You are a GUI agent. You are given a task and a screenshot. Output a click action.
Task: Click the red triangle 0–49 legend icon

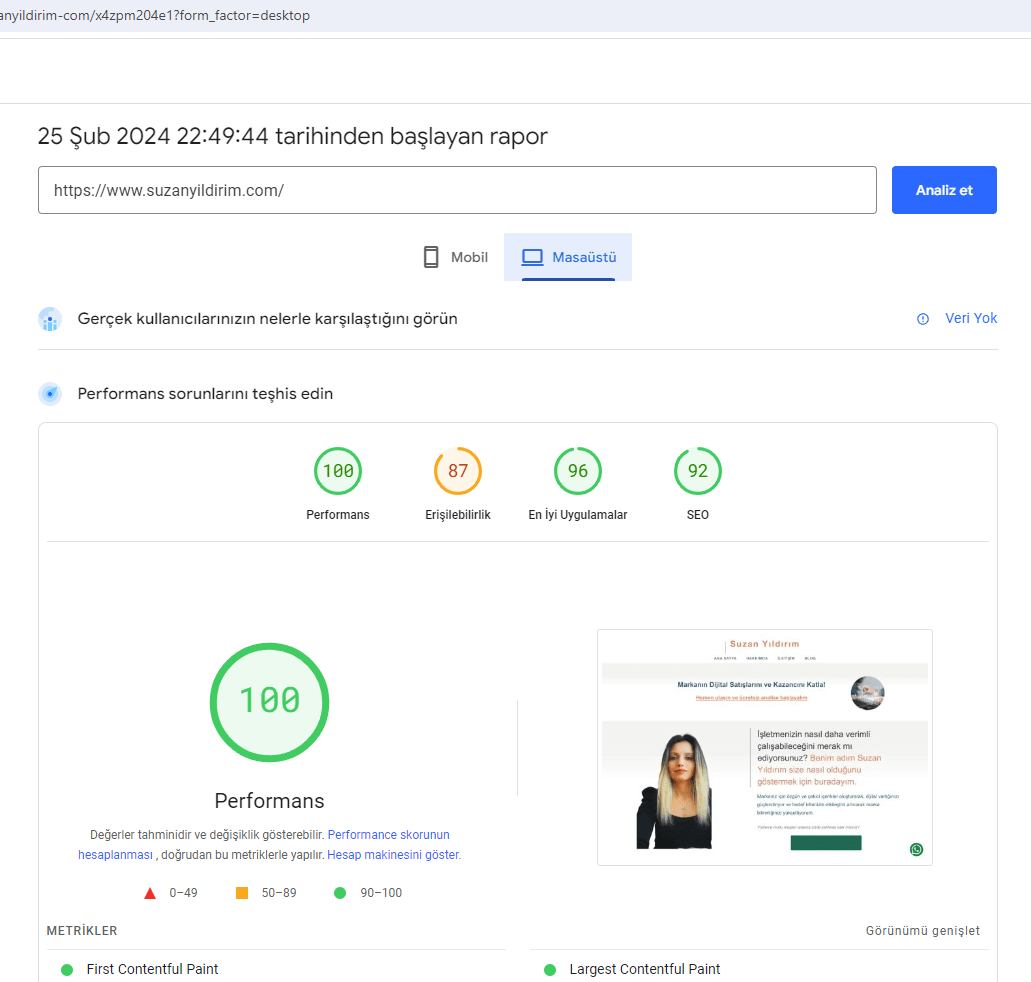(x=150, y=893)
